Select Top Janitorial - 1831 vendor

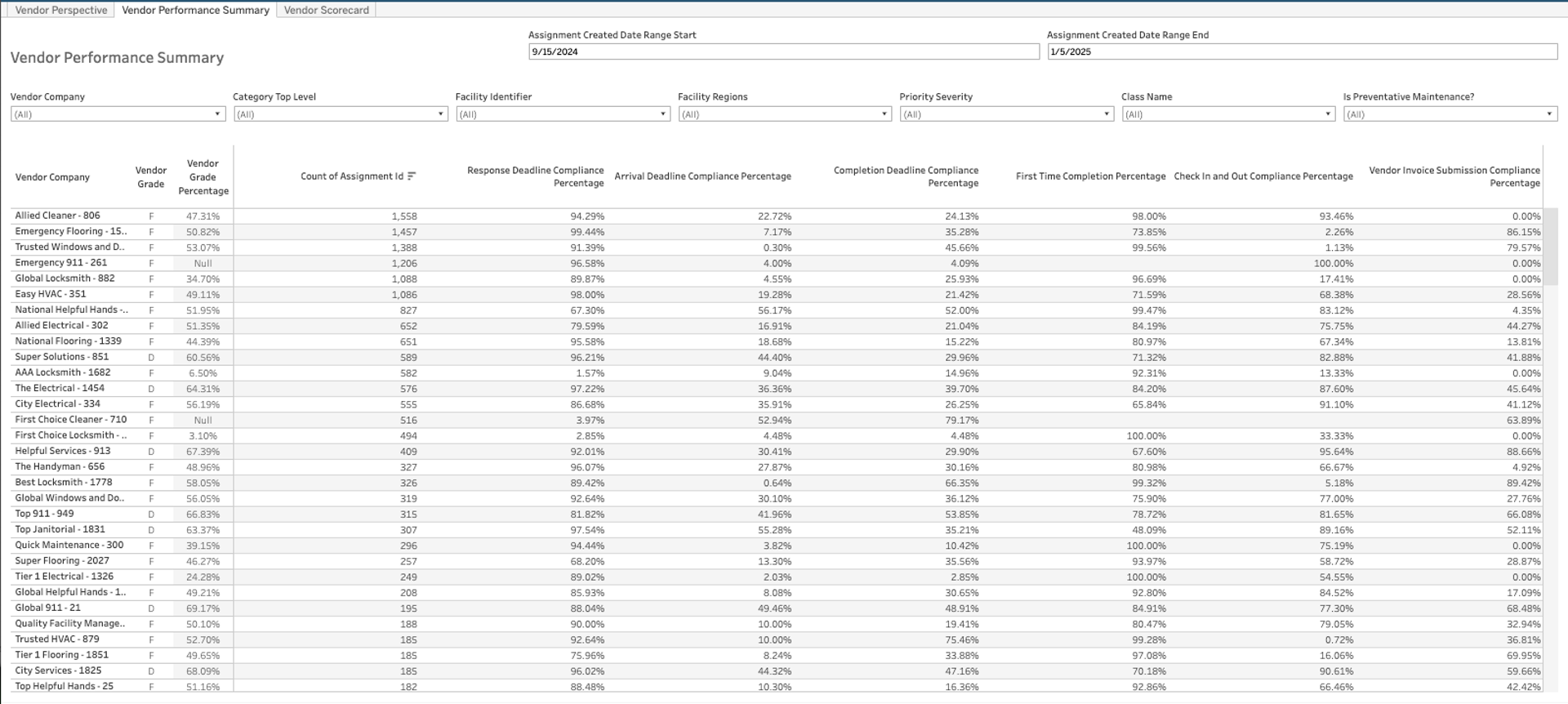(x=60, y=529)
